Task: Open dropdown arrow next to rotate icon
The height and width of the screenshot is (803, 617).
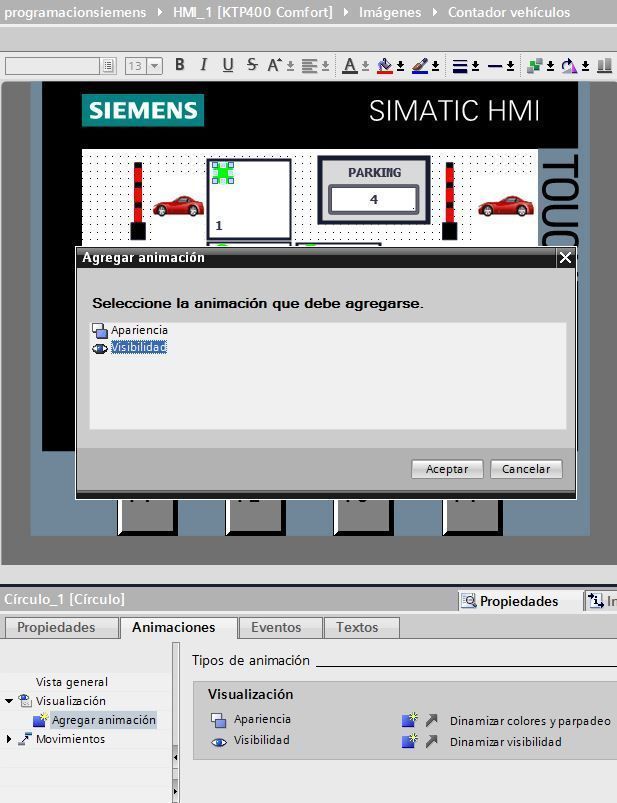Action: pyautogui.click(x=585, y=66)
